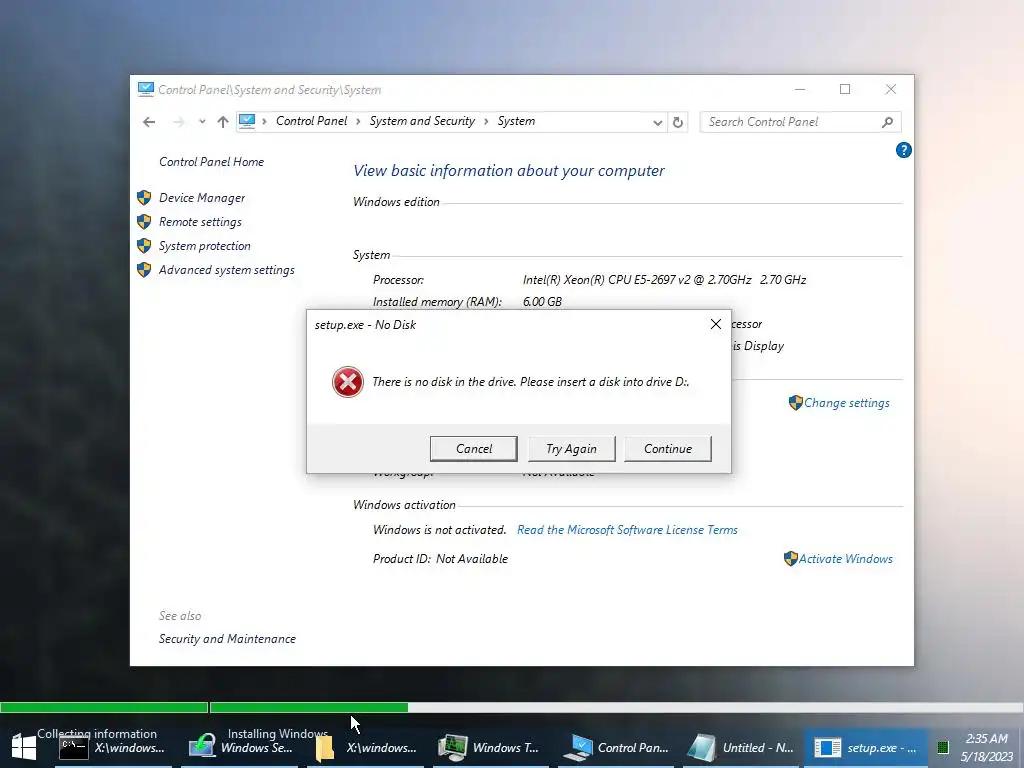Image resolution: width=1024 pixels, height=768 pixels.
Task: Refresh the Control Panel System page
Action: pyautogui.click(x=678, y=122)
